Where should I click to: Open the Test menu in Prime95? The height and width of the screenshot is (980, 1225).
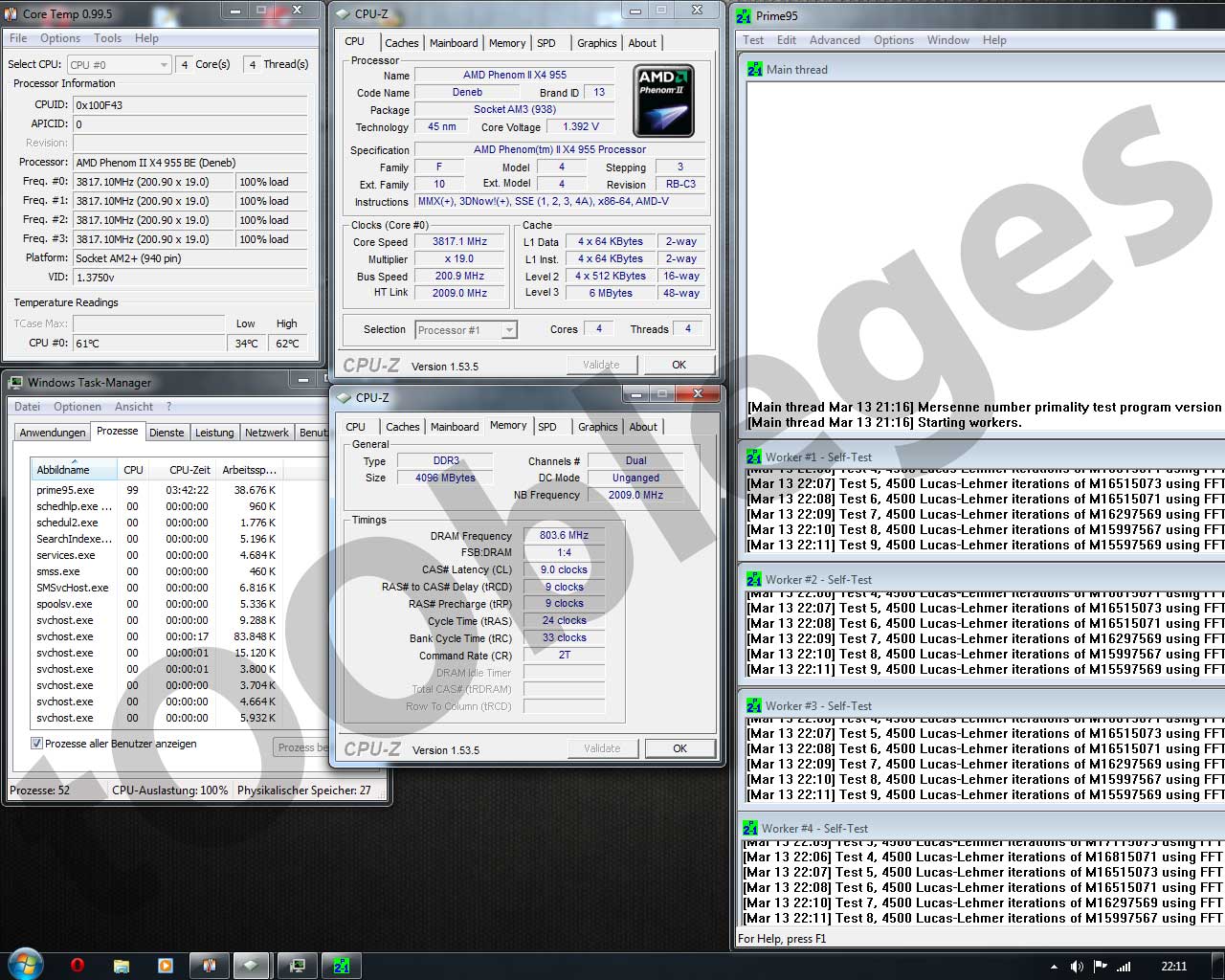pyautogui.click(x=753, y=40)
